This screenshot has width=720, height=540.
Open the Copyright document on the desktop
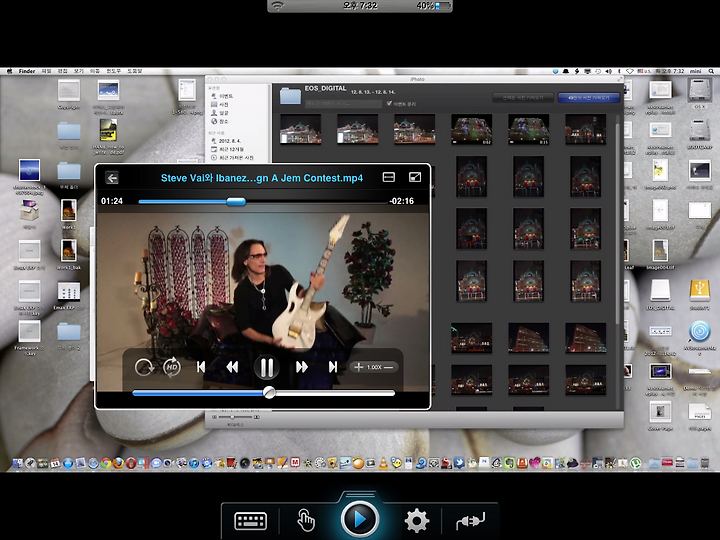click(x=69, y=91)
